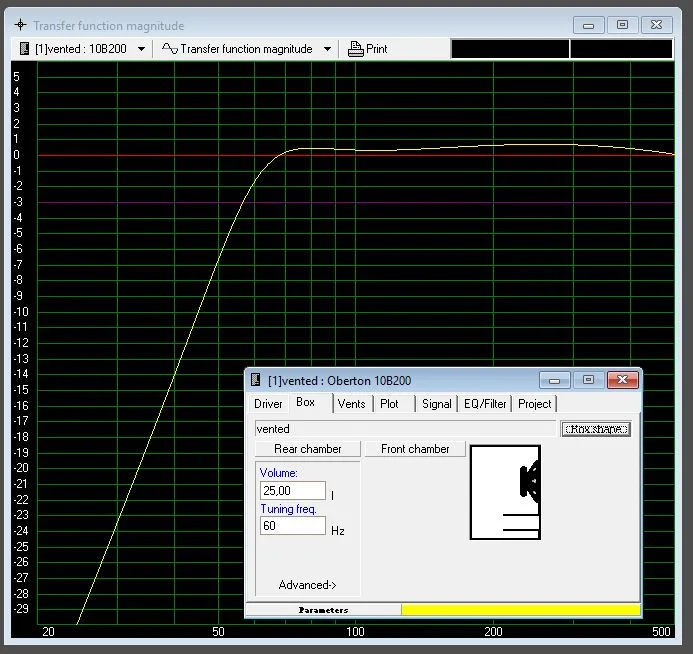
Task: Open the Vents tab
Action: 351,404
